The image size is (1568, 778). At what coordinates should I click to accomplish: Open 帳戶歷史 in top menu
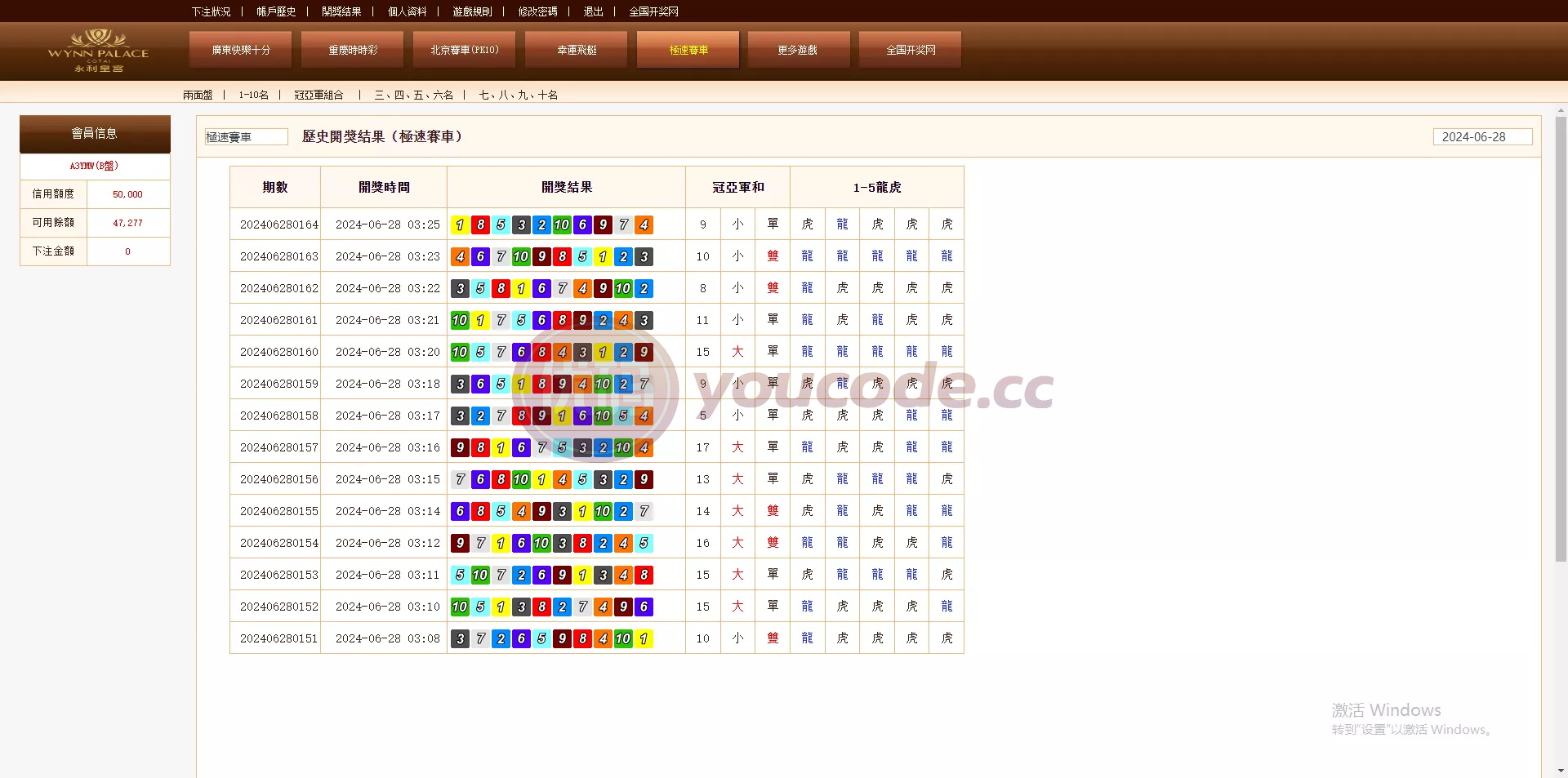coord(276,11)
